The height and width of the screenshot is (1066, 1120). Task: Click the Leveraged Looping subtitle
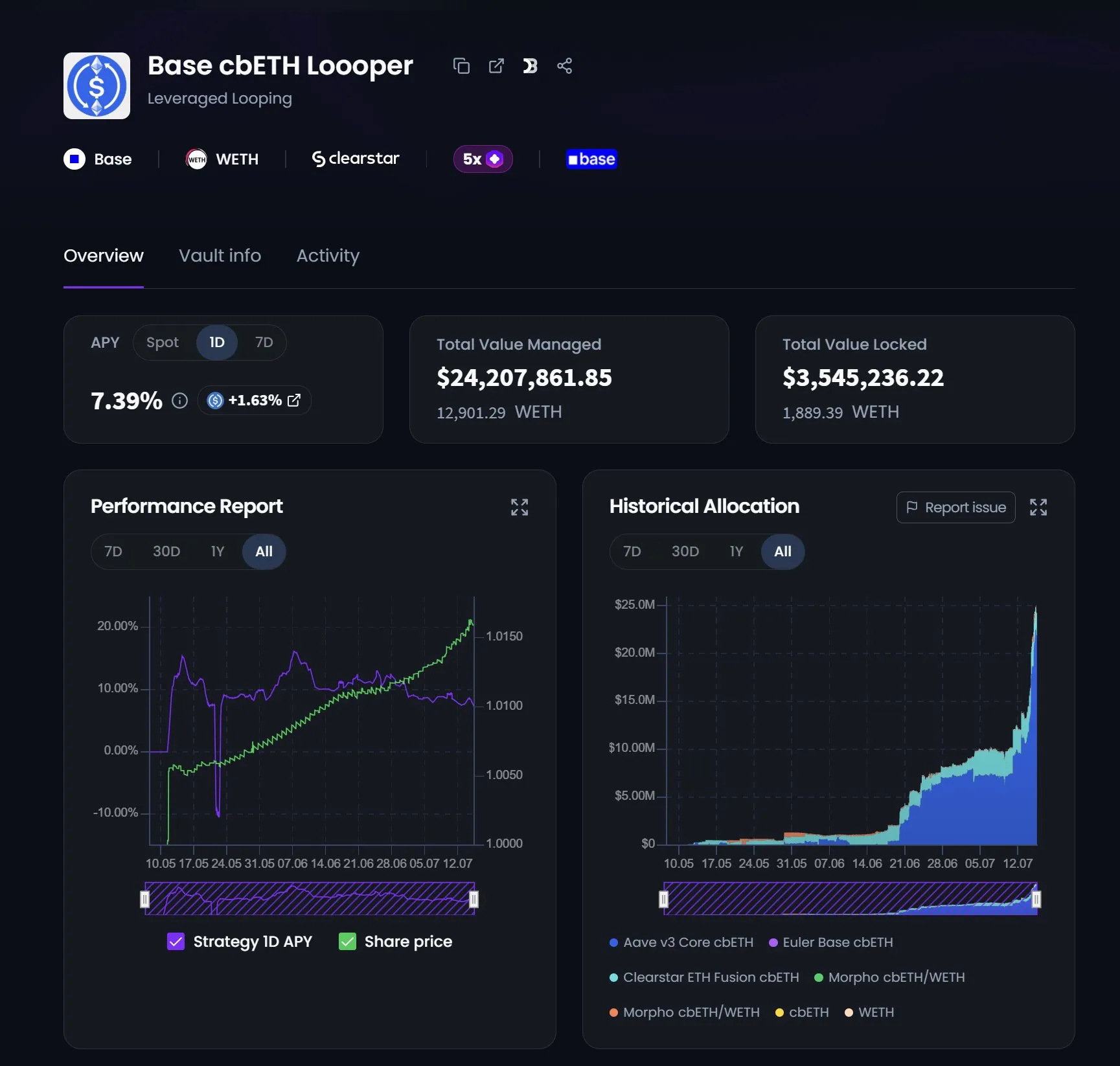coord(220,98)
